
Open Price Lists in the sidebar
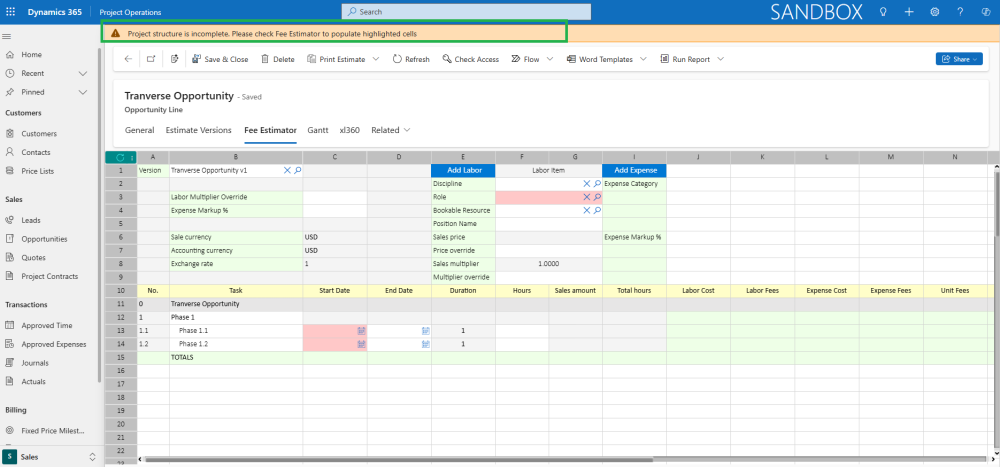(x=38, y=171)
